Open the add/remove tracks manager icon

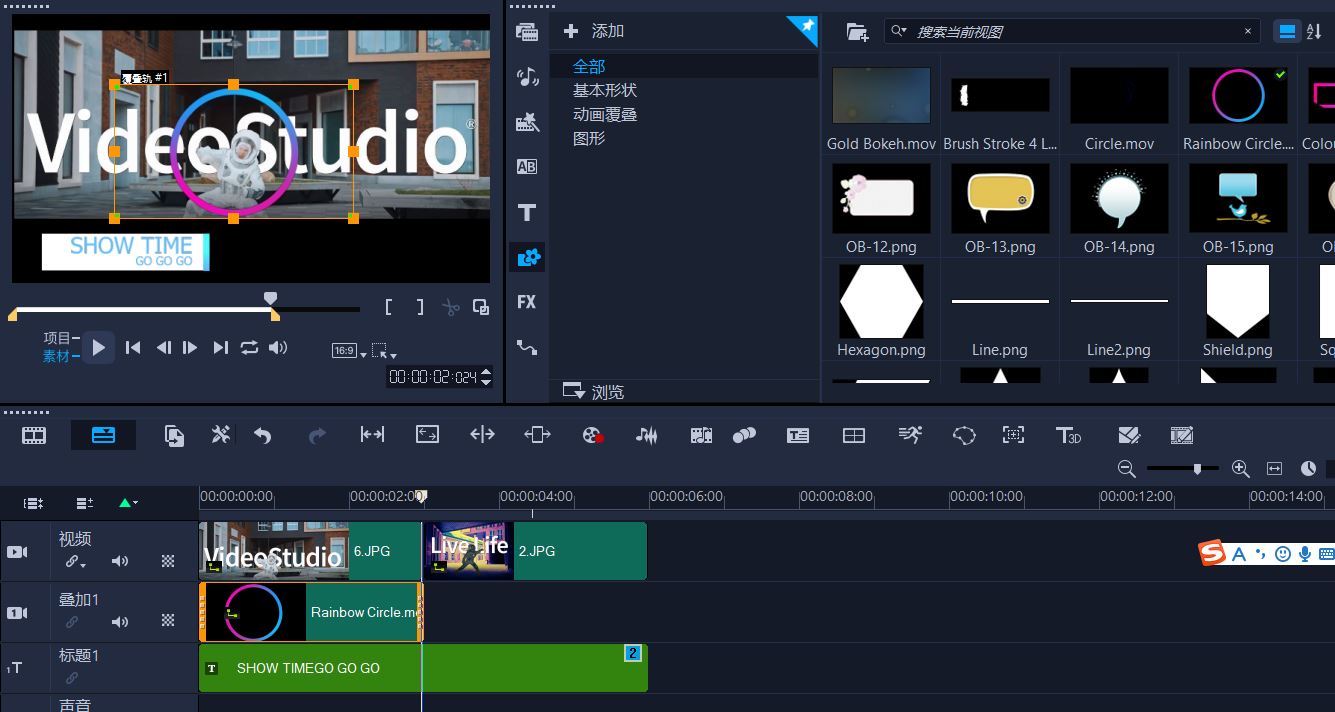(x=85, y=503)
